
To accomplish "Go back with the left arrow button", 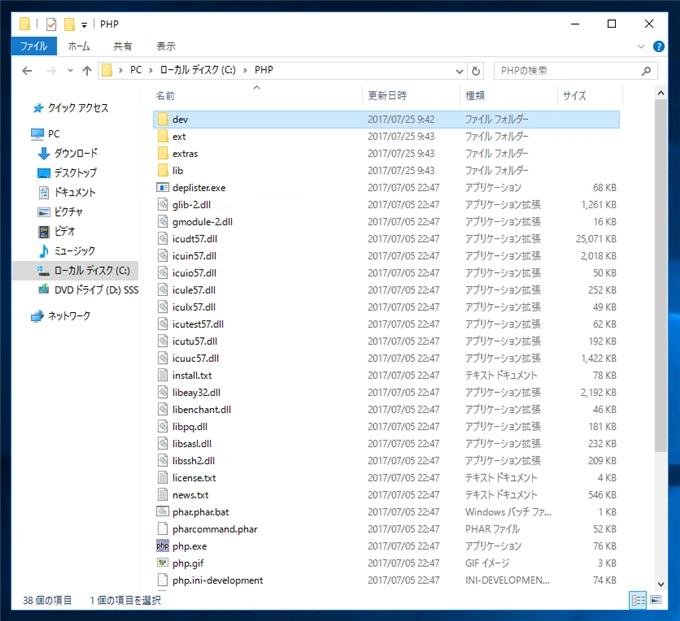I will click(27, 71).
